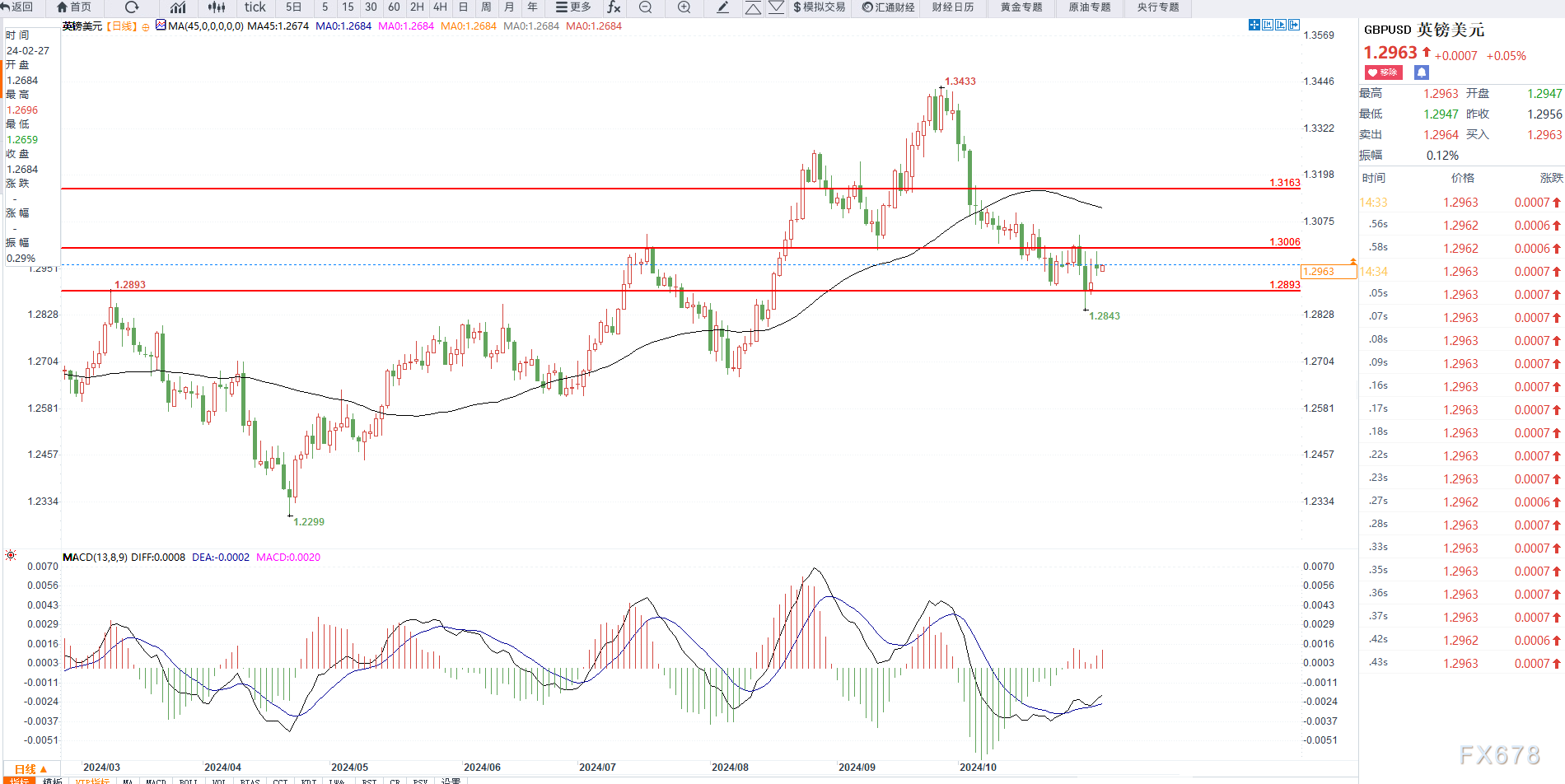Click the 1.3163 red resistance line label

coord(1284,183)
